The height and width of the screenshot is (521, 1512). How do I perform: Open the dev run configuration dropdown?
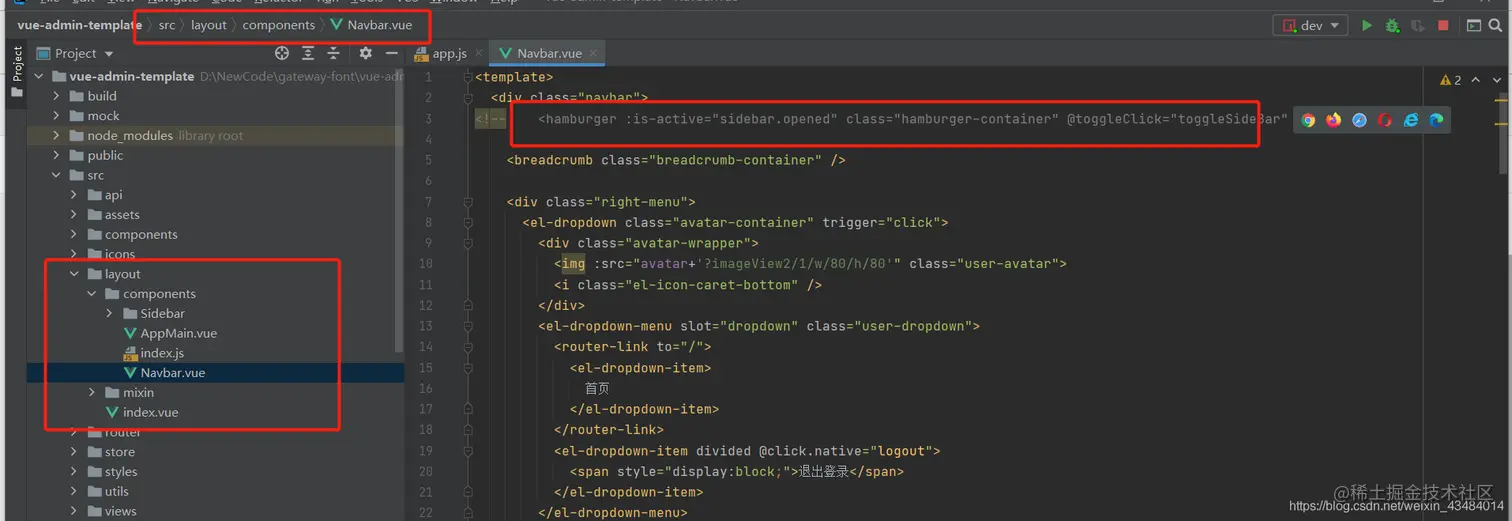[x=1310, y=26]
